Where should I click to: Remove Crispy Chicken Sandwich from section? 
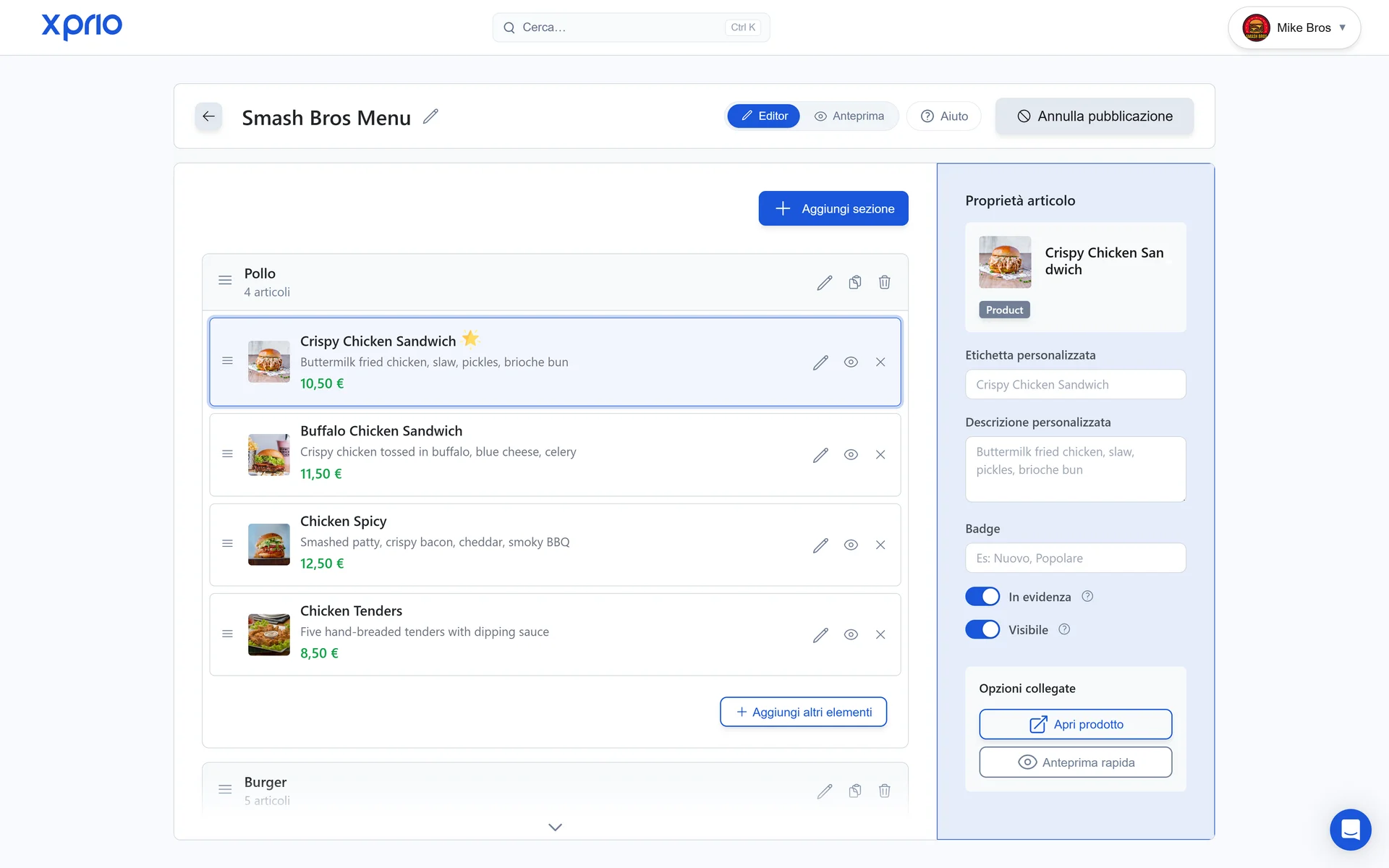click(x=880, y=362)
